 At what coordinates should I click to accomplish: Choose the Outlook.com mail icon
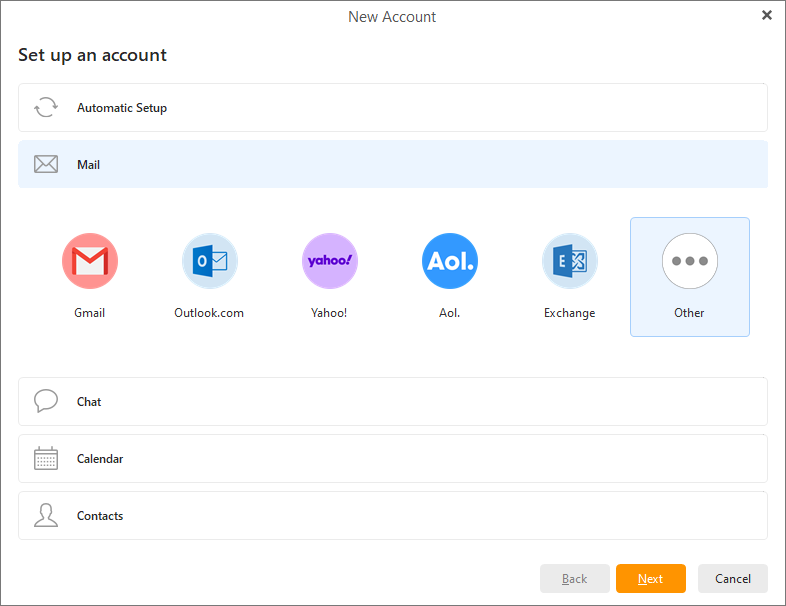210,262
